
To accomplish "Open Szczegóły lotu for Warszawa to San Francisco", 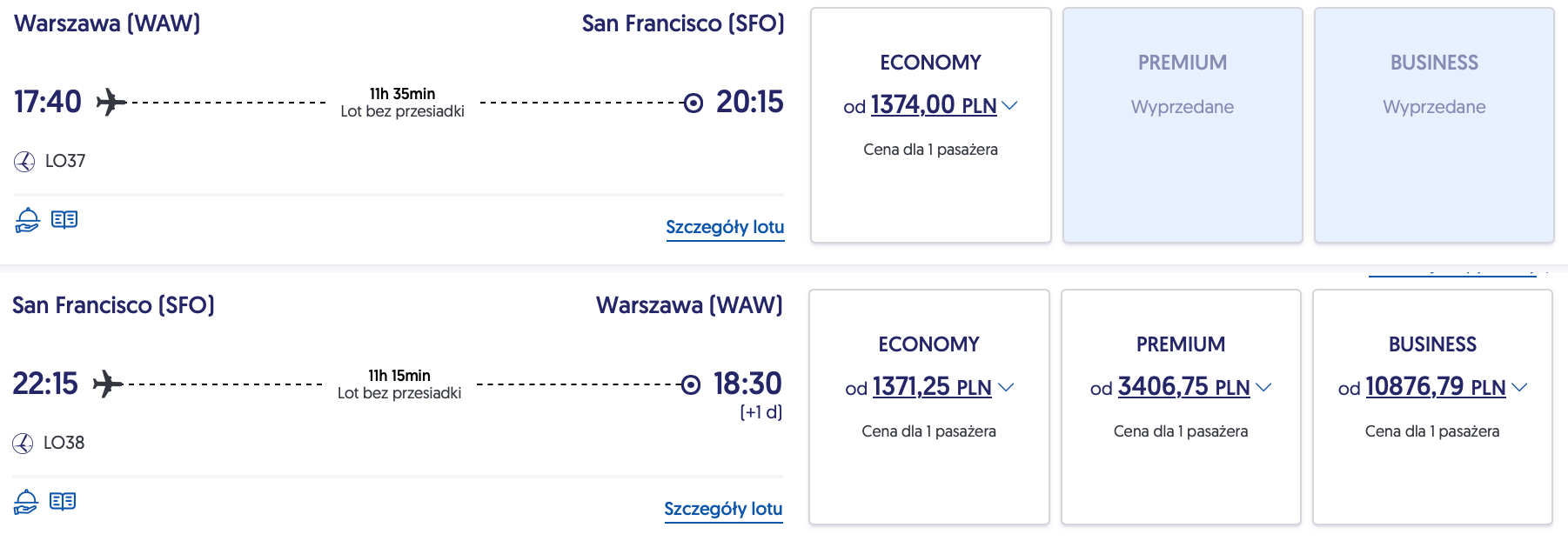I will pyautogui.click(x=725, y=227).
